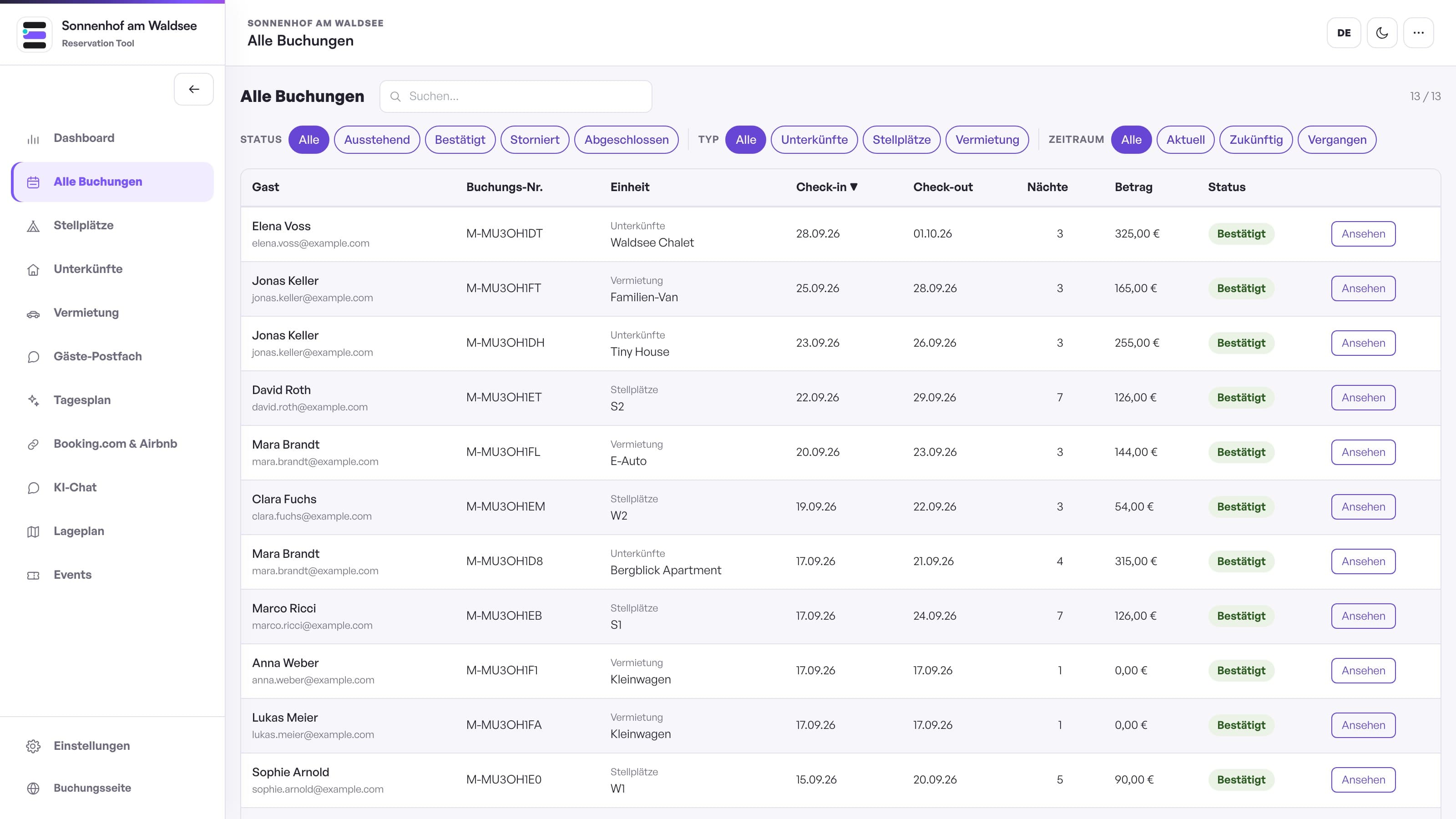
Task: Select the Zukünftig time period filter
Action: coord(1256,140)
